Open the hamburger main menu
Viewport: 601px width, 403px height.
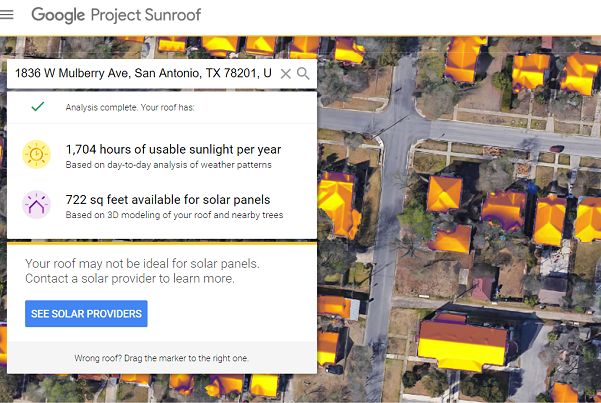(x=8, y=15)
